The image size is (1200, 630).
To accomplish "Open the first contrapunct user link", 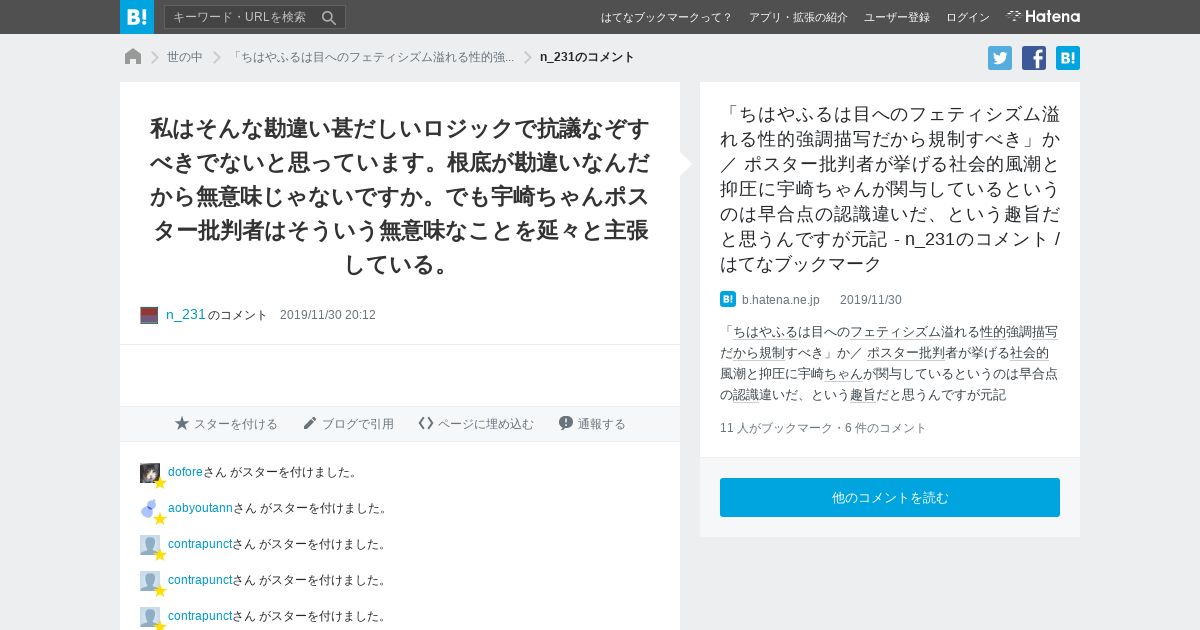I will [x=200, y=544].
